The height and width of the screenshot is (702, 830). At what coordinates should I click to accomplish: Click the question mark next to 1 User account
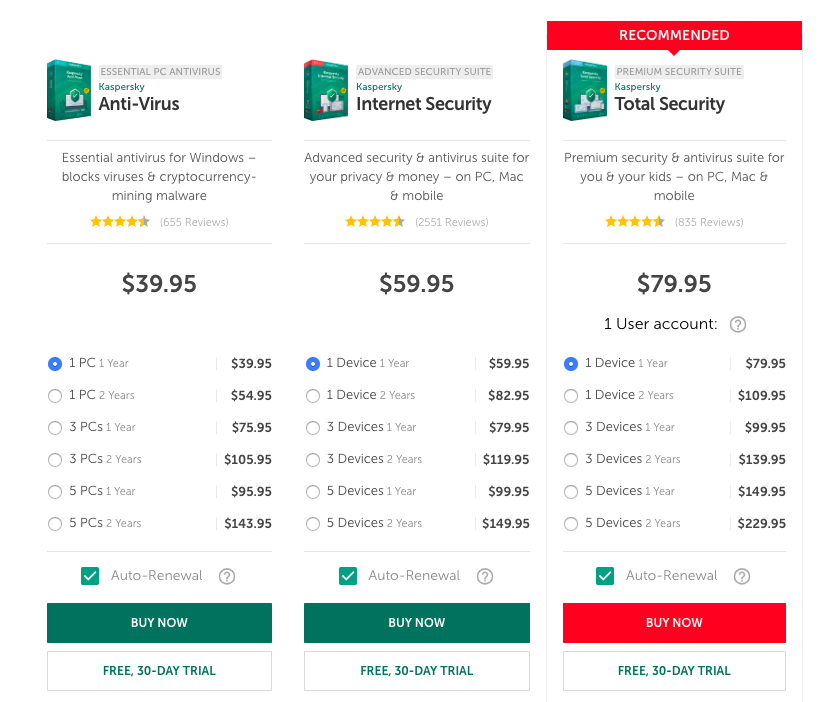[x=738, y=324]
